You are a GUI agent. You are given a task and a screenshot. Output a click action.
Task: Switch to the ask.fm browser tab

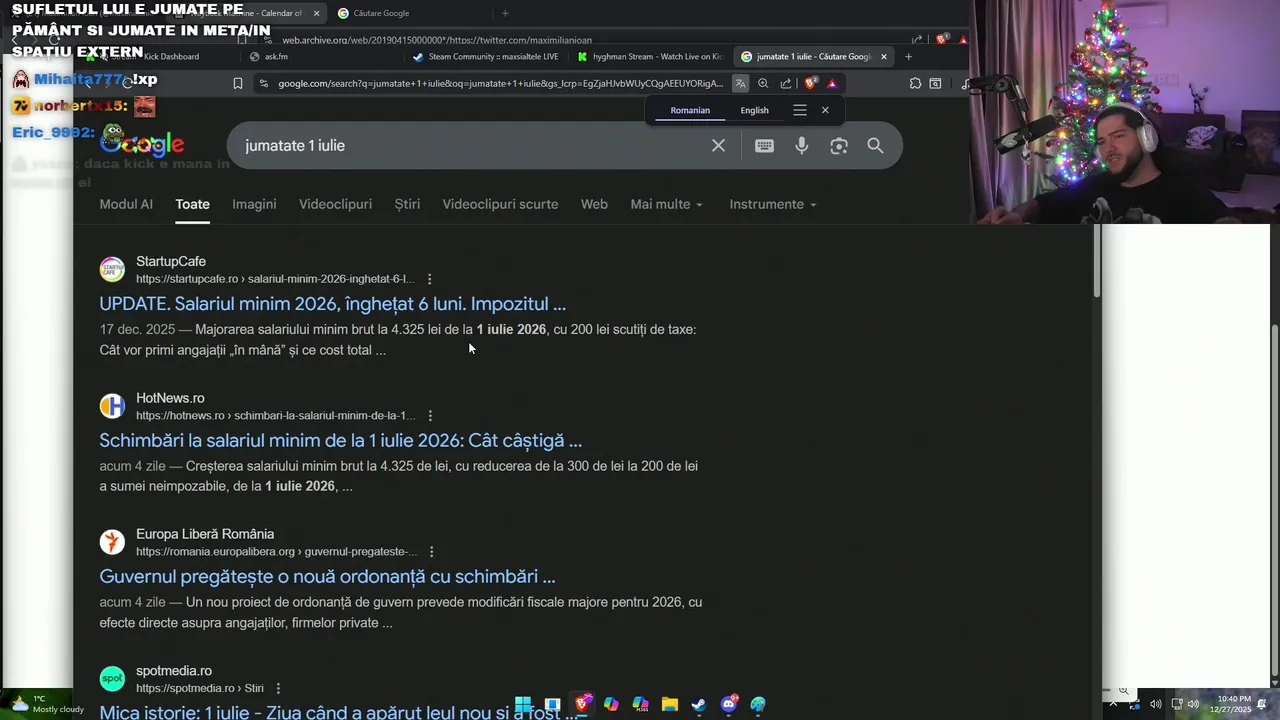coord(320,57)
